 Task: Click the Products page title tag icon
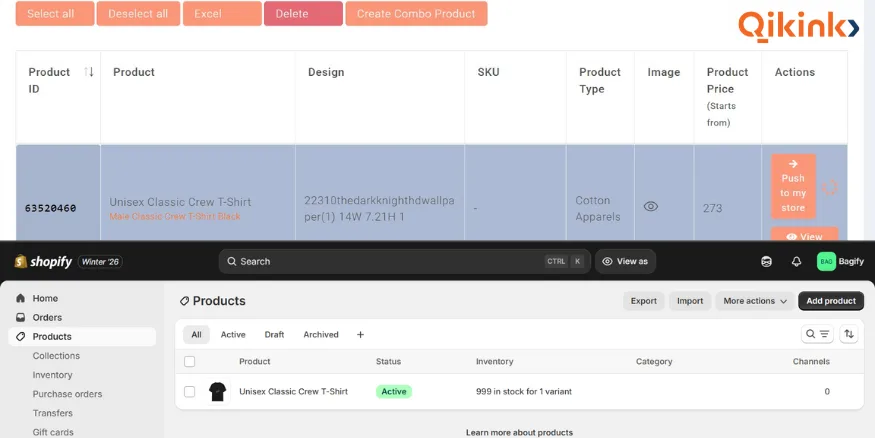[184, 301]
